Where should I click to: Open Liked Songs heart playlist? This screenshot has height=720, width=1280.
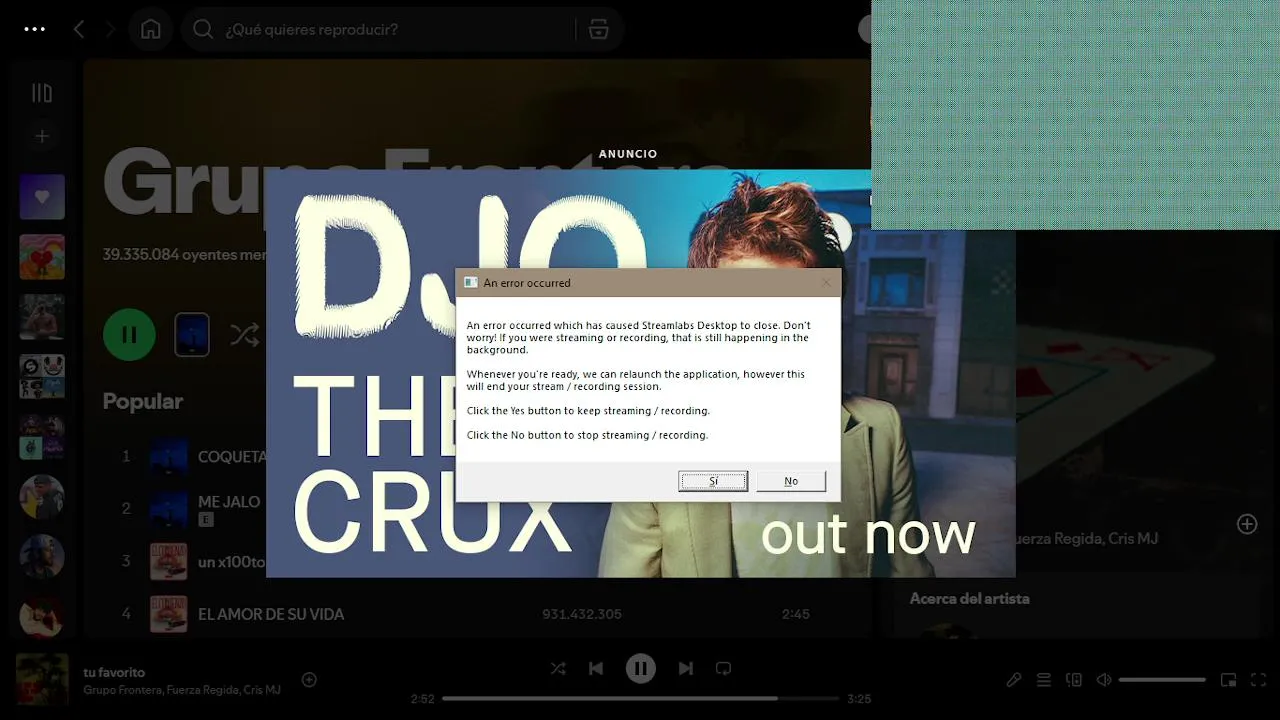click(x=42, y=197)
